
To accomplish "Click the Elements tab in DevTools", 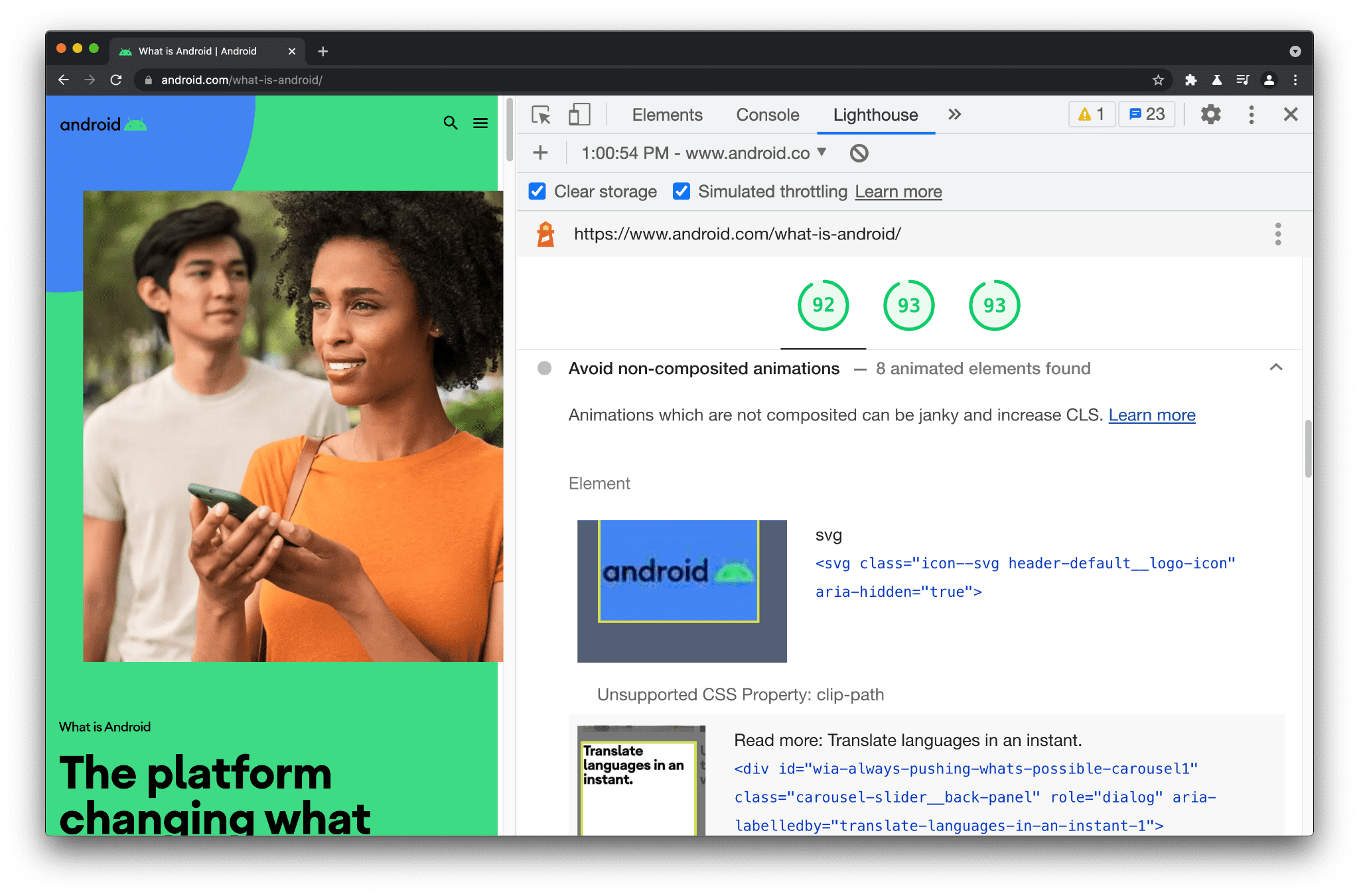I will [x=665, y=115].
